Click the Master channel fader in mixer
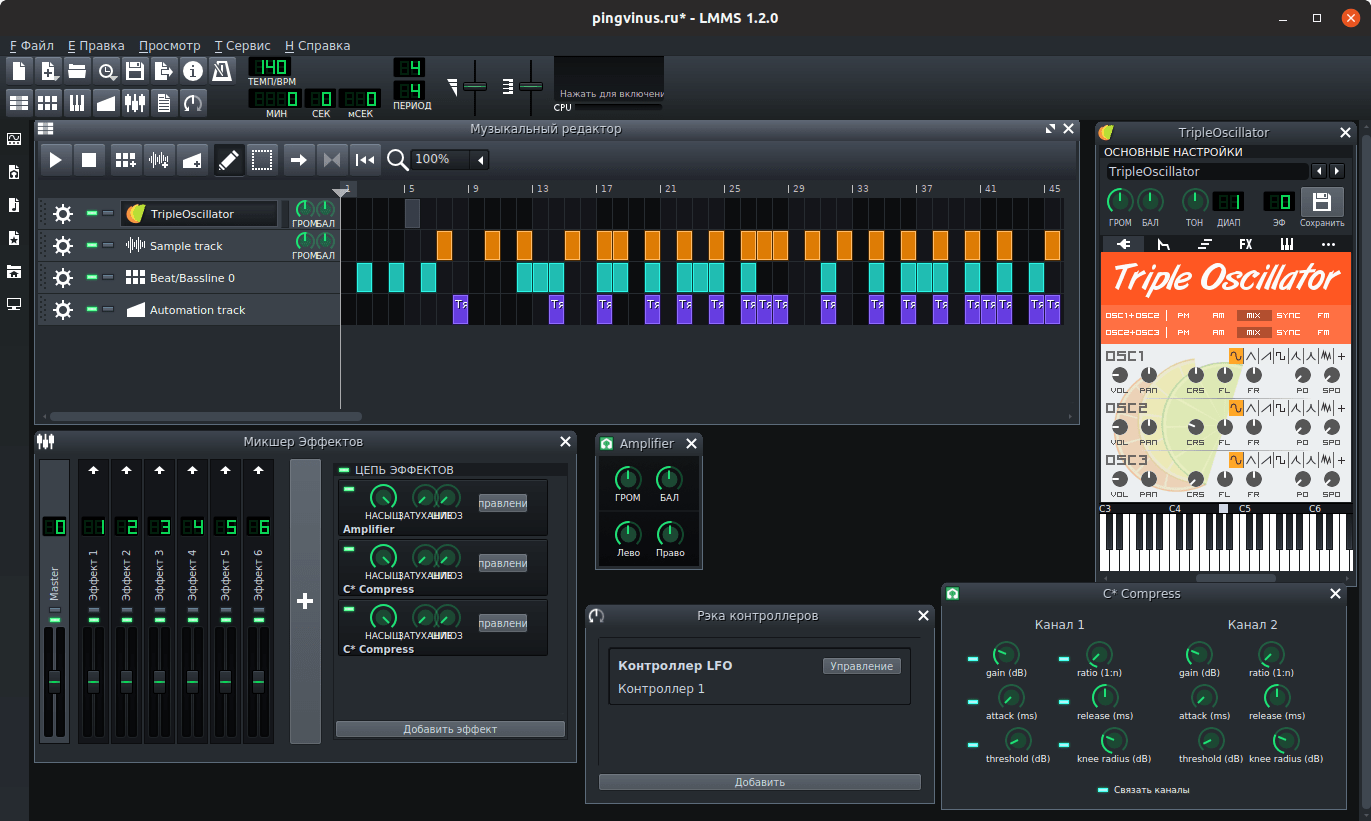Image resolution: width=1371 pixels, height=821 pixels. point(55,681)
